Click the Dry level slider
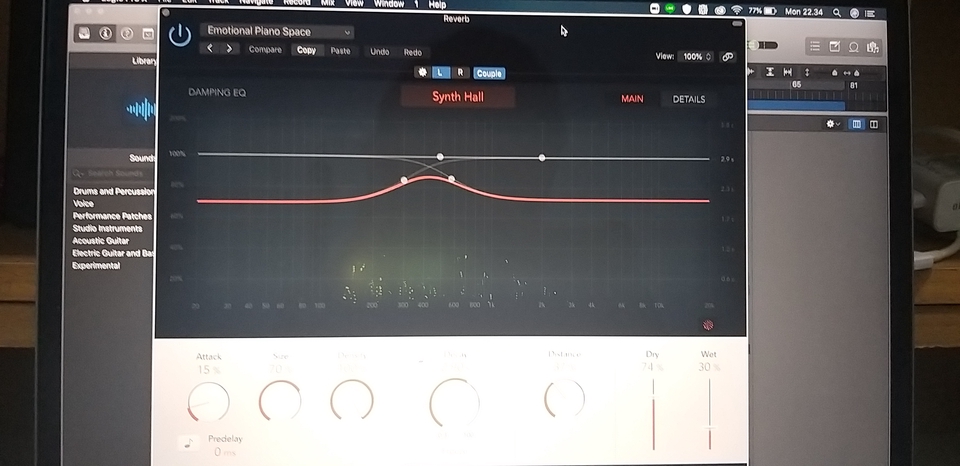Image resolution: width=960 pixels, height=466 pixels. 653,415
